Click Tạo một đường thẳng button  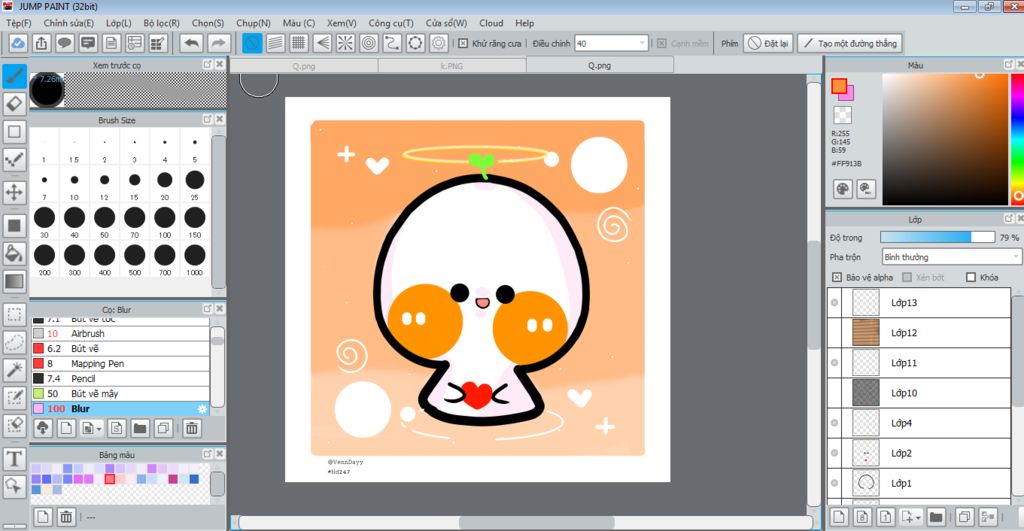850,44
